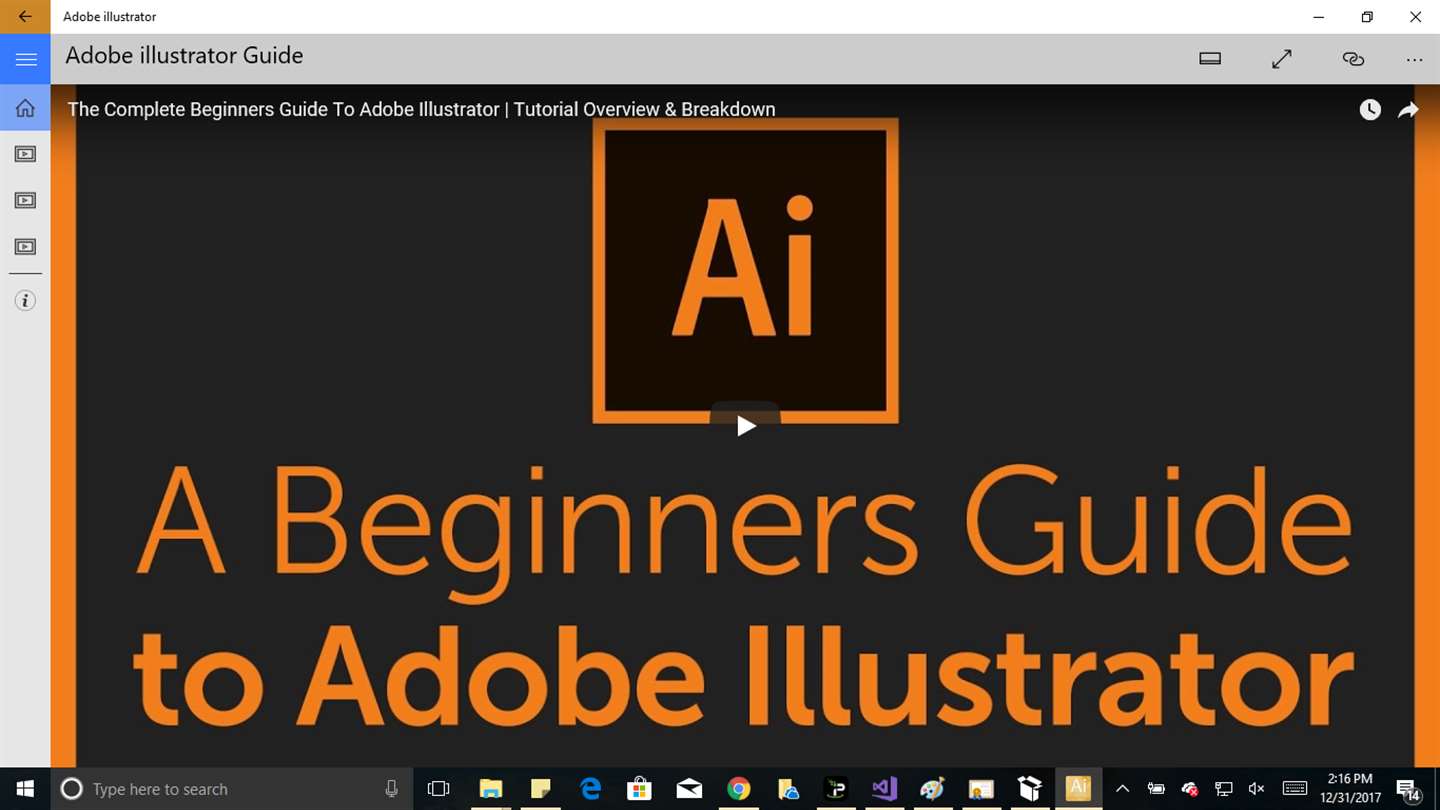Open Visual Studio from the taskbar
This screenshot has width=1440, height=810.
(884, 789)
